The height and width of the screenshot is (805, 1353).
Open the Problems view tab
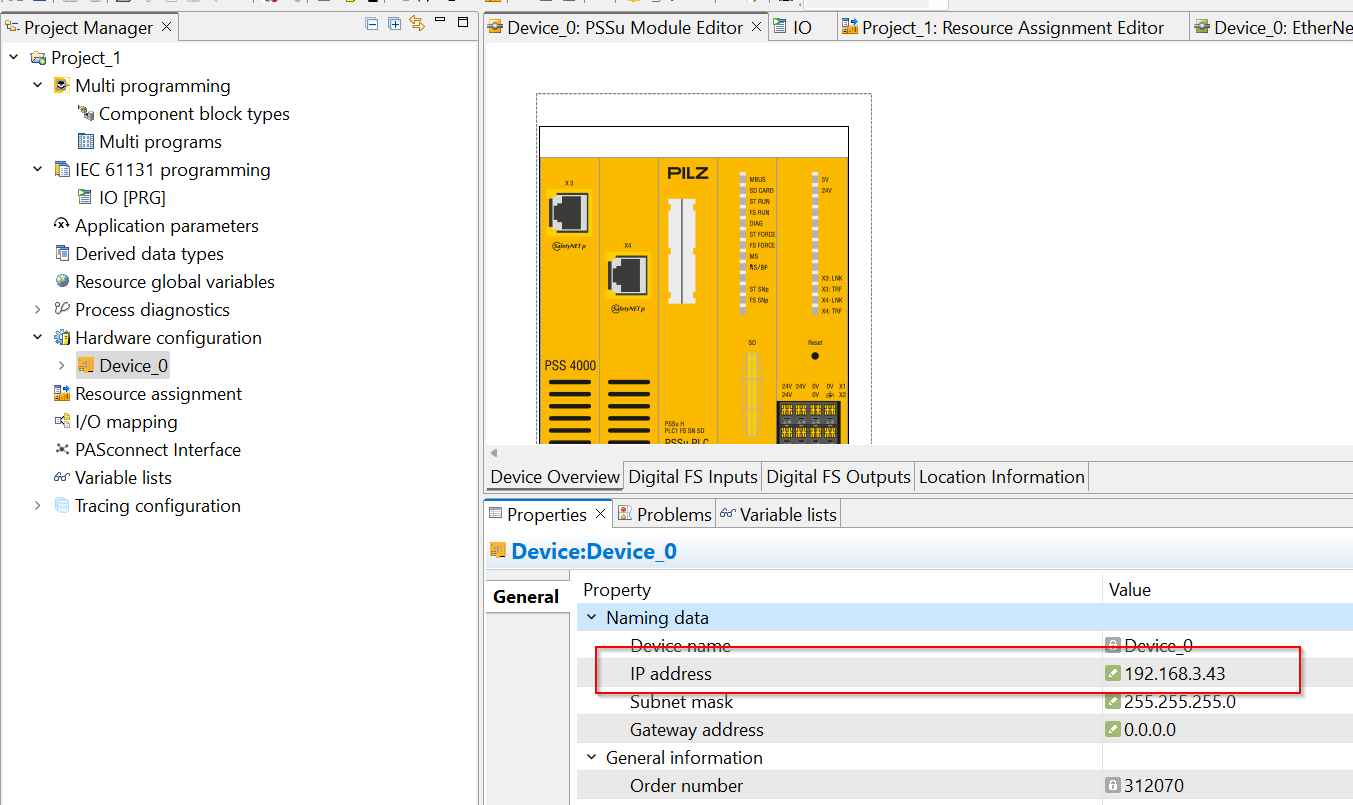(664, 514)
